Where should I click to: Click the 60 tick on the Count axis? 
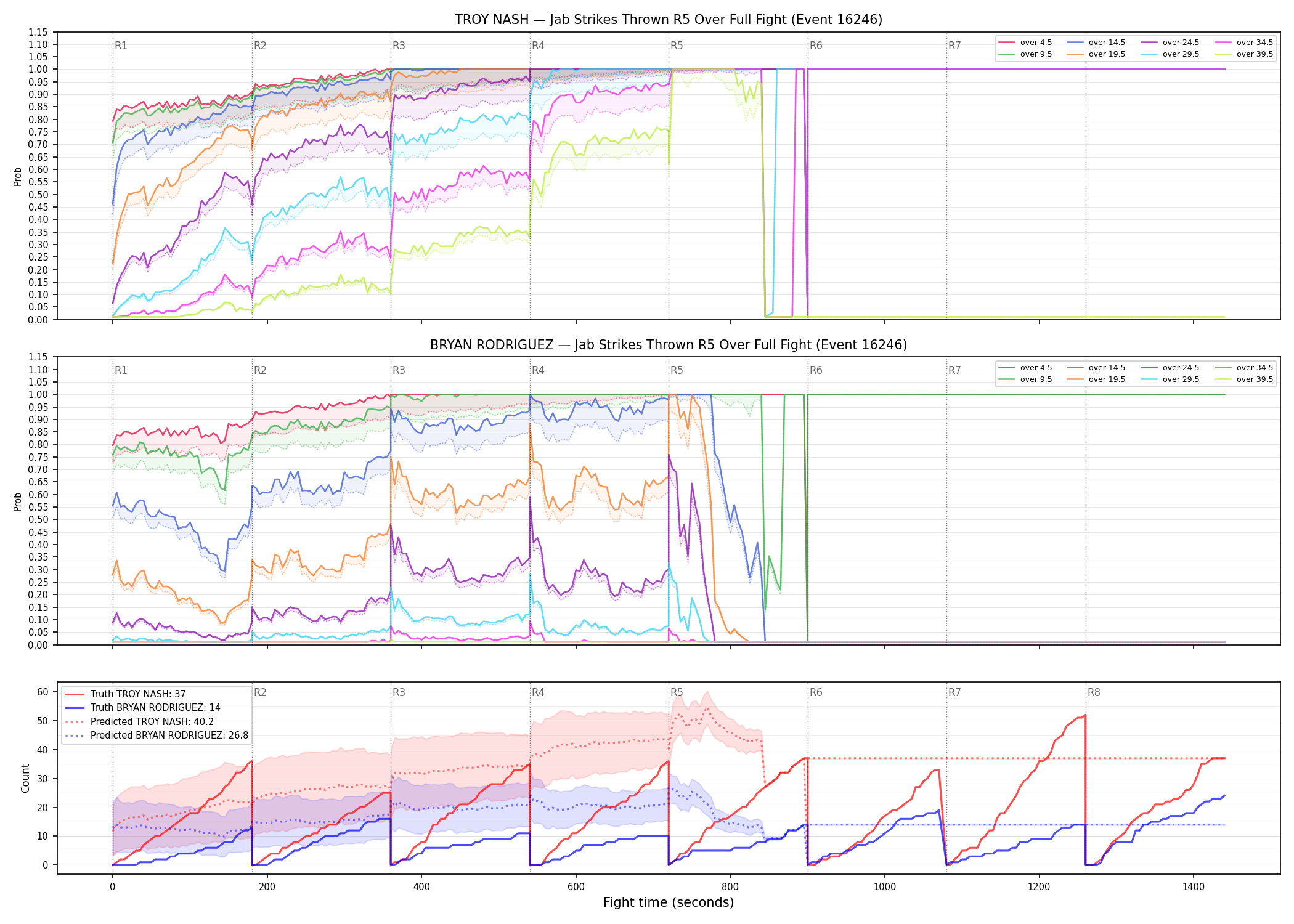click(43, 692)
